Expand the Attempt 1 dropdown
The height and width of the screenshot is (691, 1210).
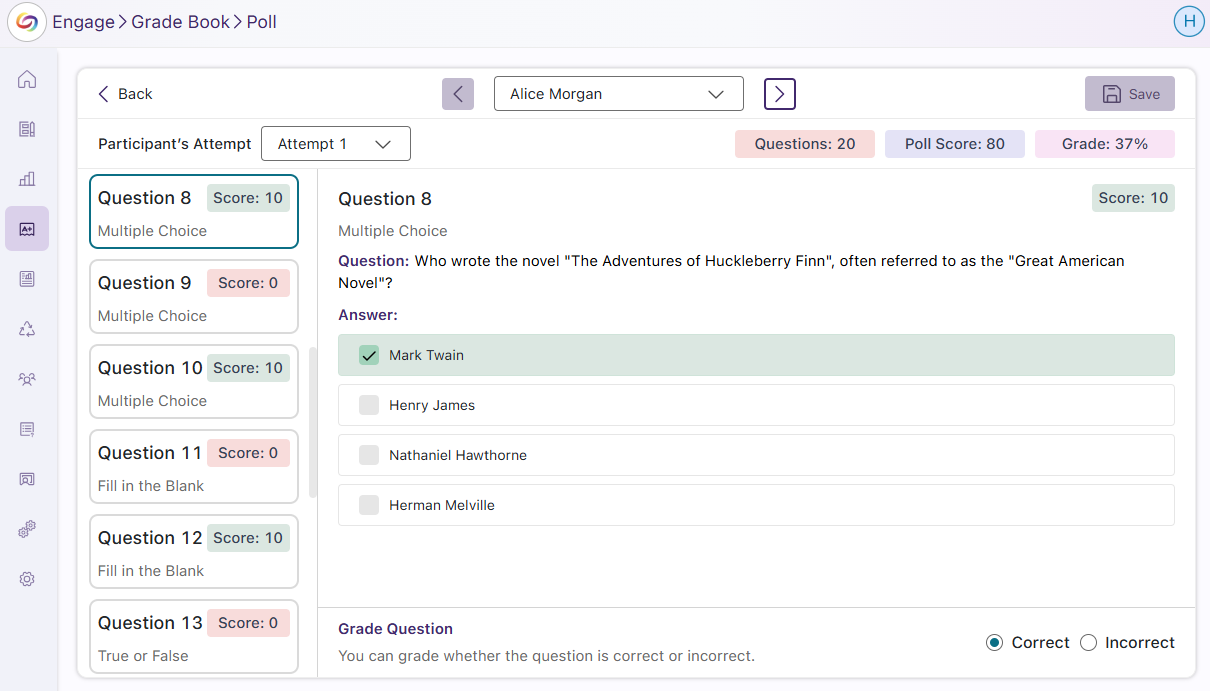click(335, 144)
